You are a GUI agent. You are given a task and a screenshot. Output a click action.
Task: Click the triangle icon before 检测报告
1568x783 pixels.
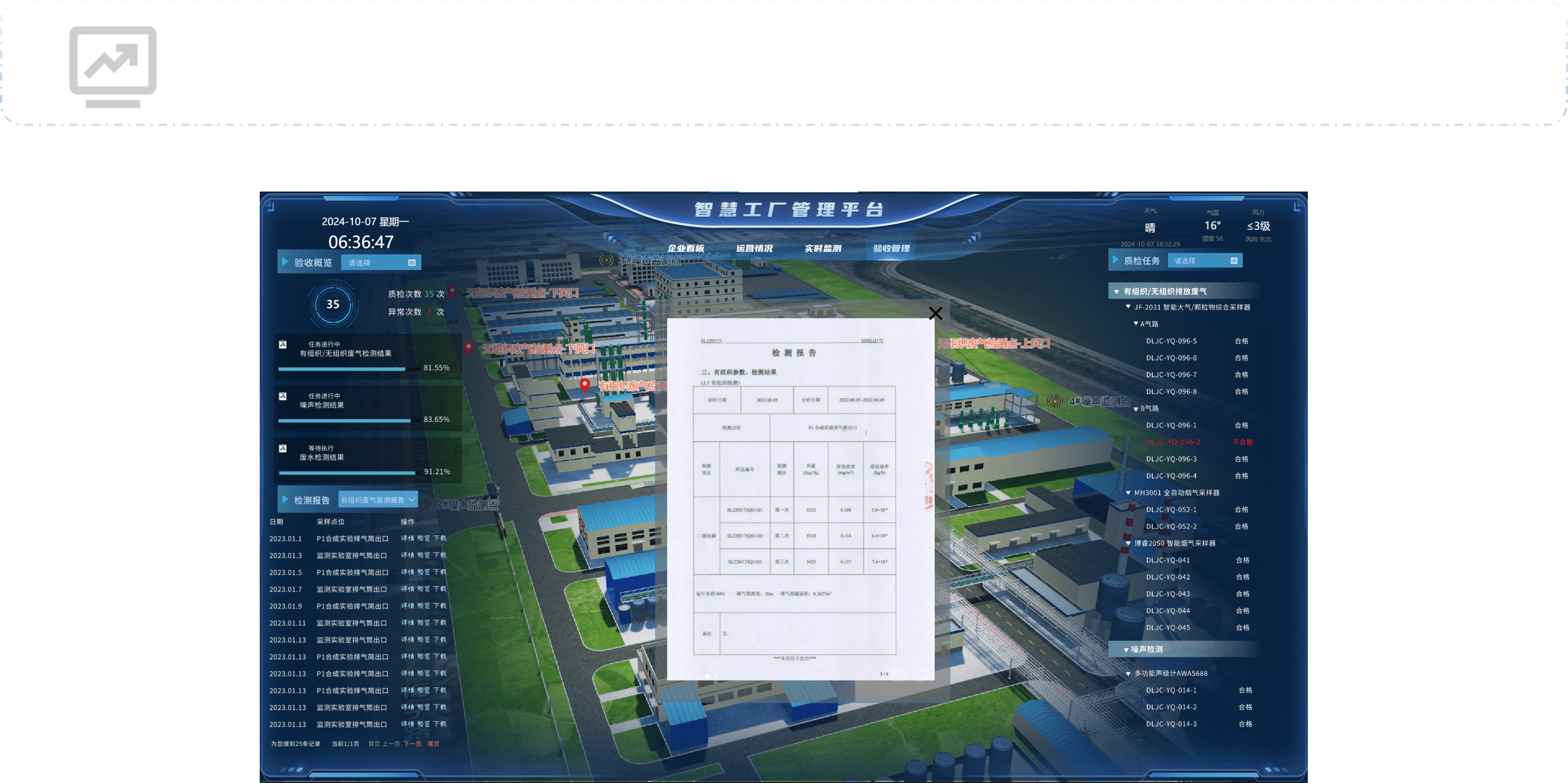pos(285,500)
